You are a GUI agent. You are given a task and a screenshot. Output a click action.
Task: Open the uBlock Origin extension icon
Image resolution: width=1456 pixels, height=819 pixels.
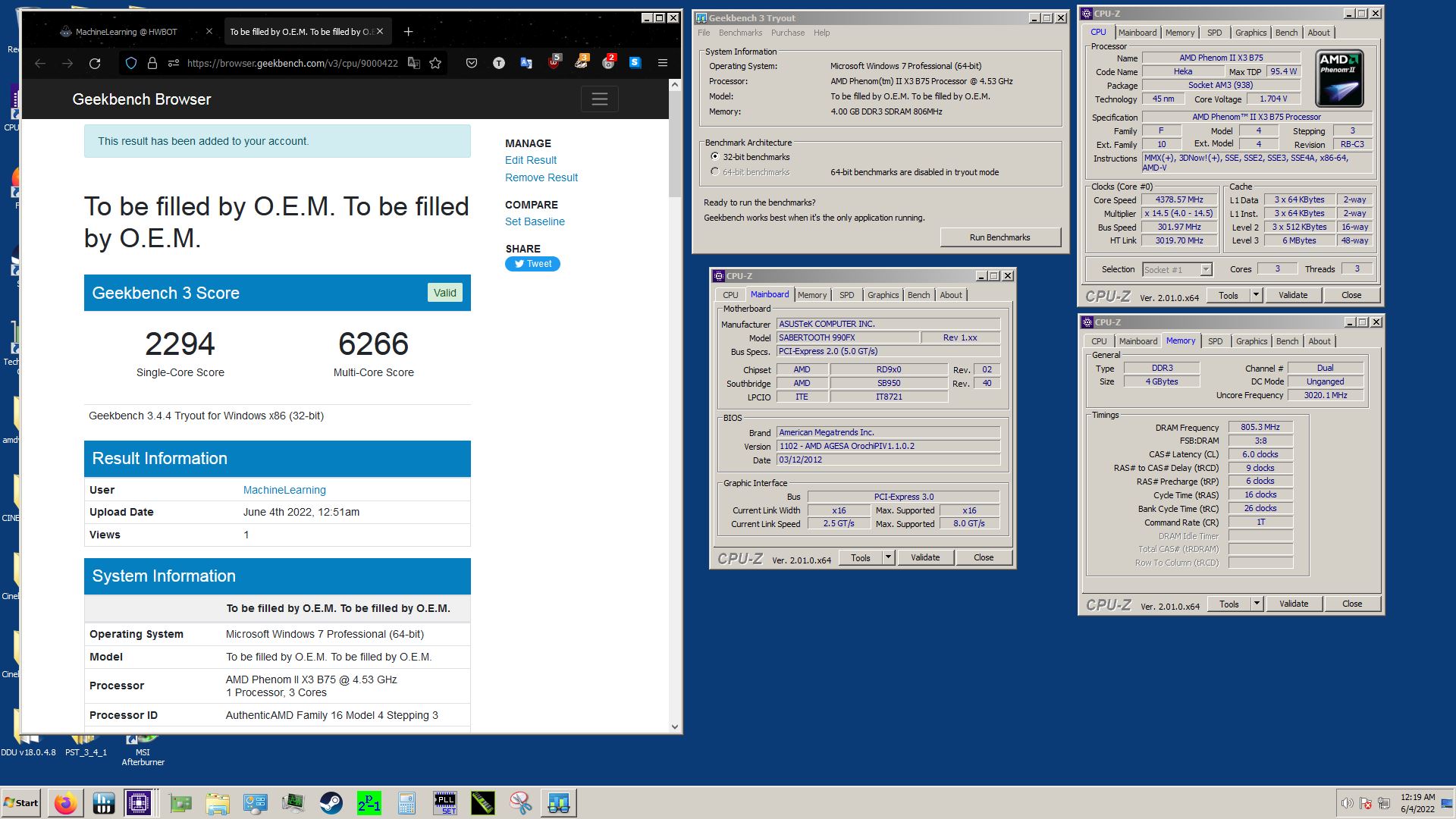[x=554, y=63]
